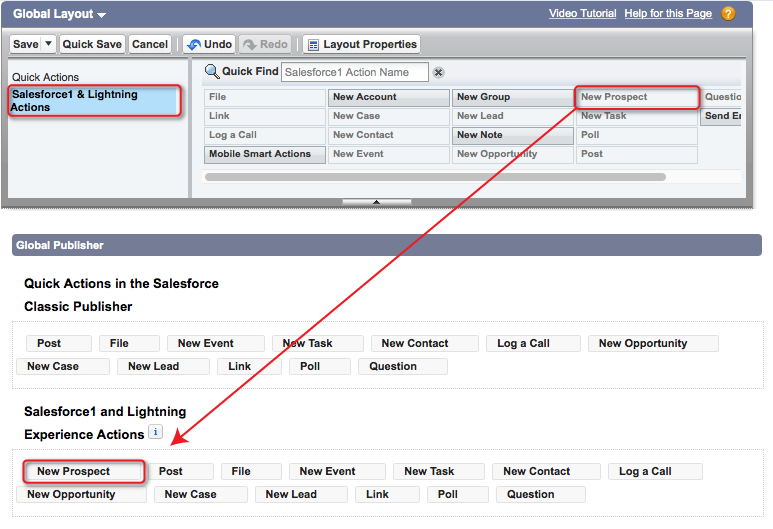Viewport: 773px width, 529px height.
Task: Open the Video Tutorial link
Action: (x=583, y=13)
